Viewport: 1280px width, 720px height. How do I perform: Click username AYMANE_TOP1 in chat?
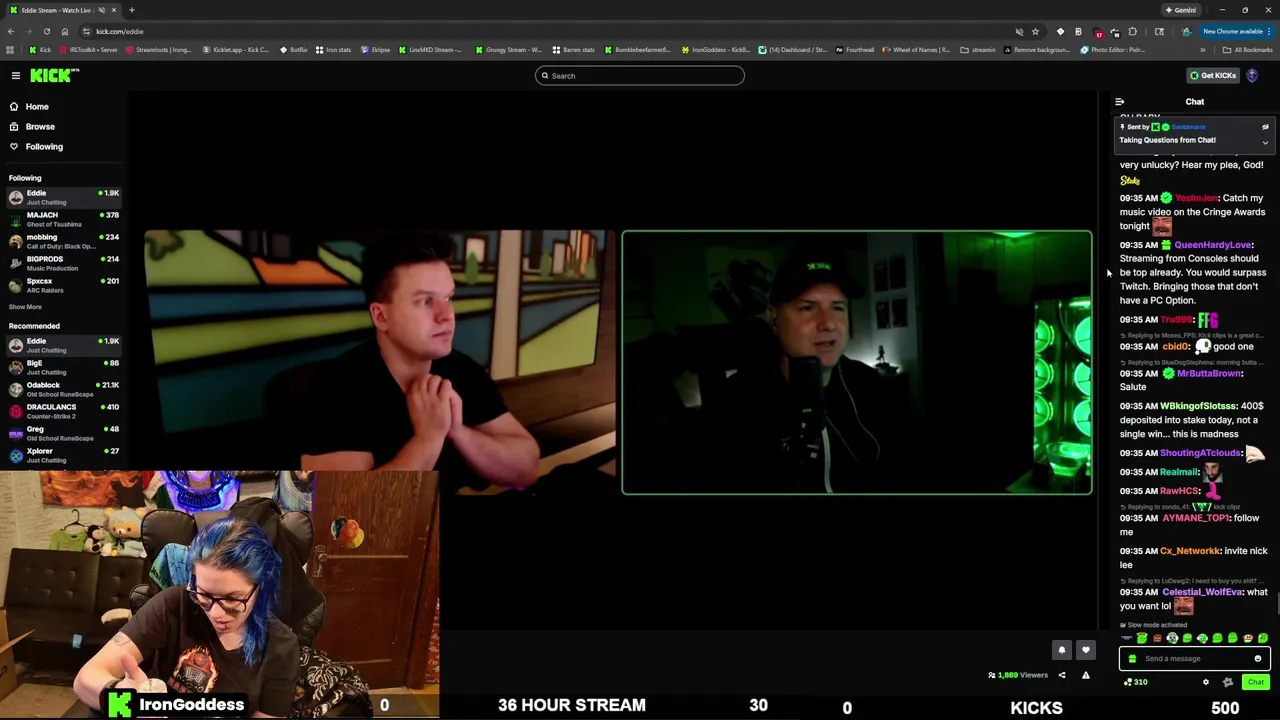(1195, 518)
